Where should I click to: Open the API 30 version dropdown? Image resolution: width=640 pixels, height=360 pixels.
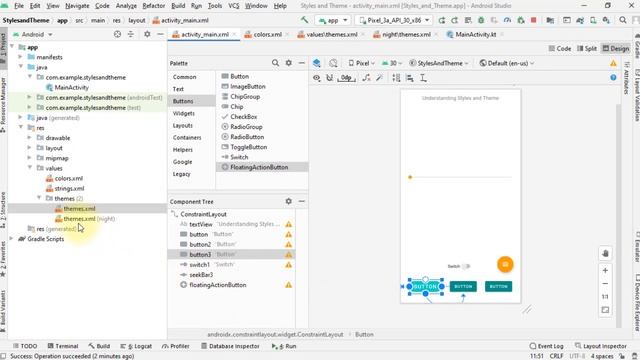(392, 63)
